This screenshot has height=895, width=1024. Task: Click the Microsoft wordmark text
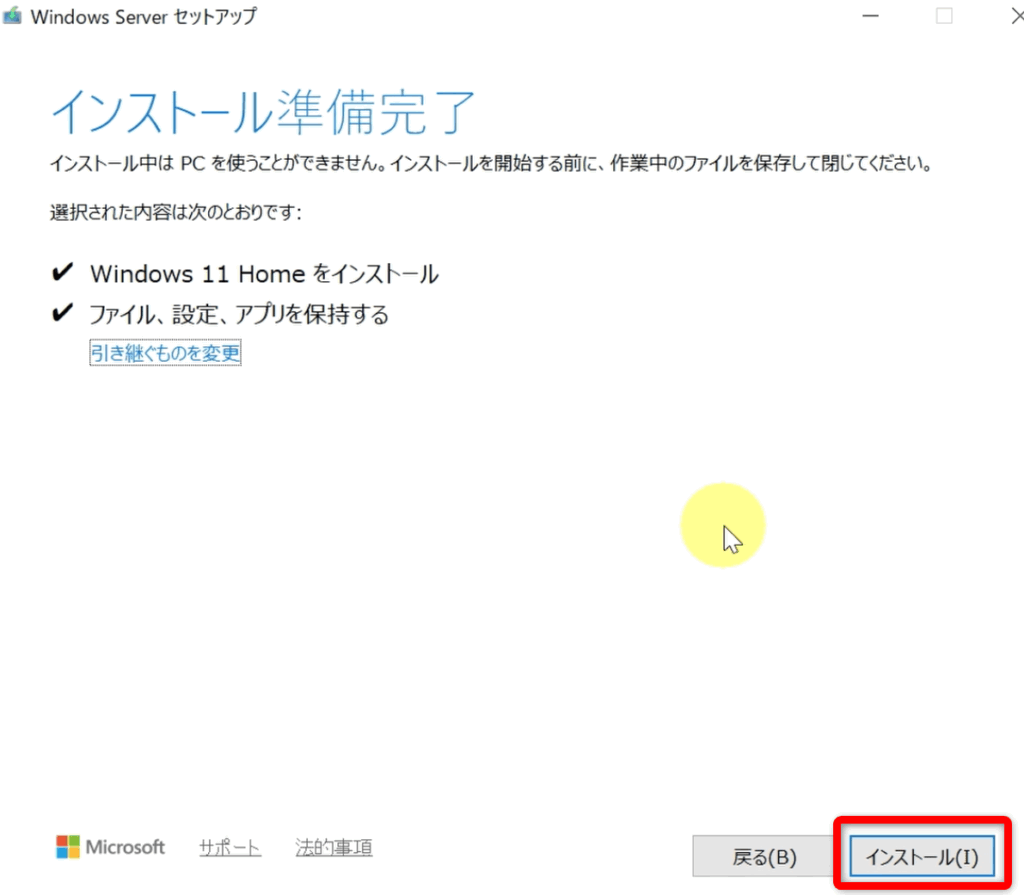[125, 848]
